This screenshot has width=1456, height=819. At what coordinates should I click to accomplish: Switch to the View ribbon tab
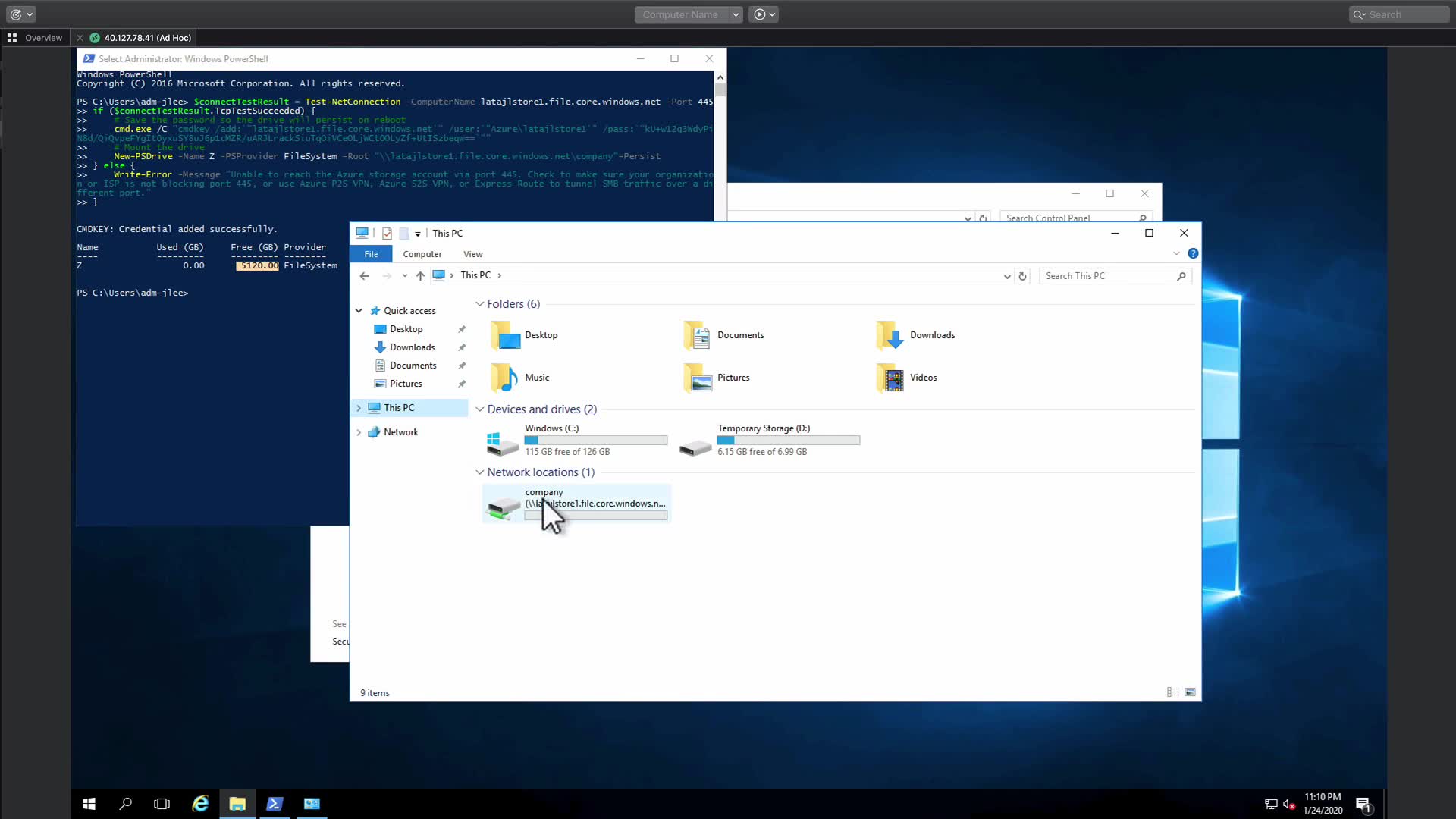[x=472, y=254]
